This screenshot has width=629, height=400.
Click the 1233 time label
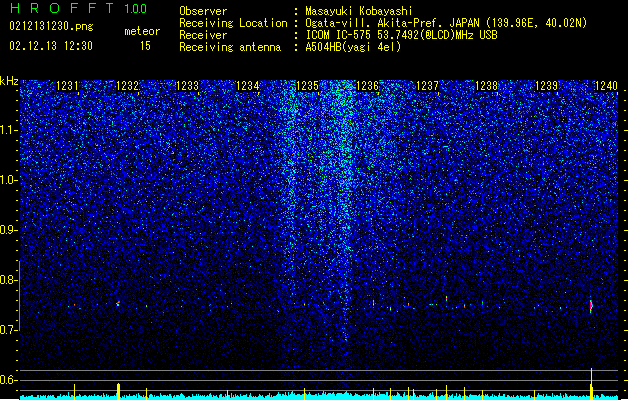tap(187, 86)
